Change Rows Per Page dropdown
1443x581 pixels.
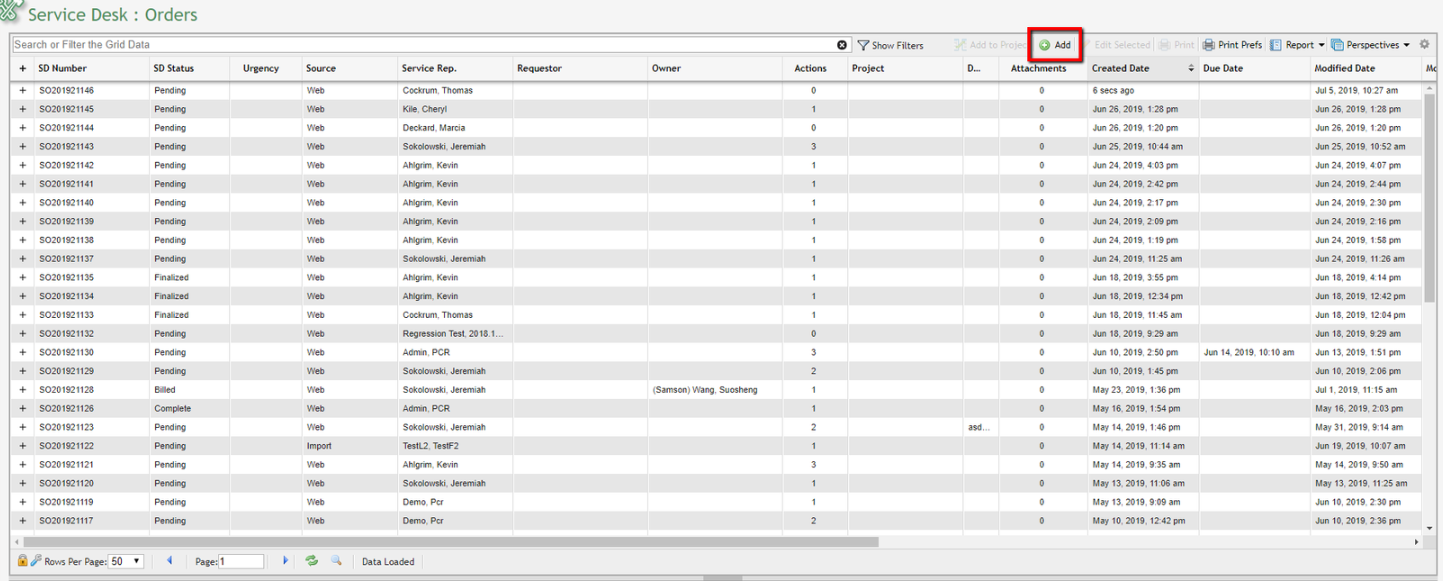click(x=126, y=561)
